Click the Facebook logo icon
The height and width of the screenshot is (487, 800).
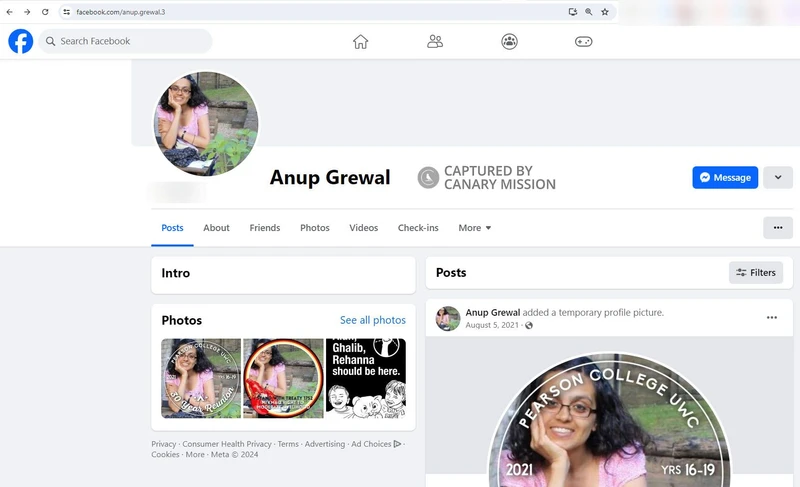coord(20,41)
